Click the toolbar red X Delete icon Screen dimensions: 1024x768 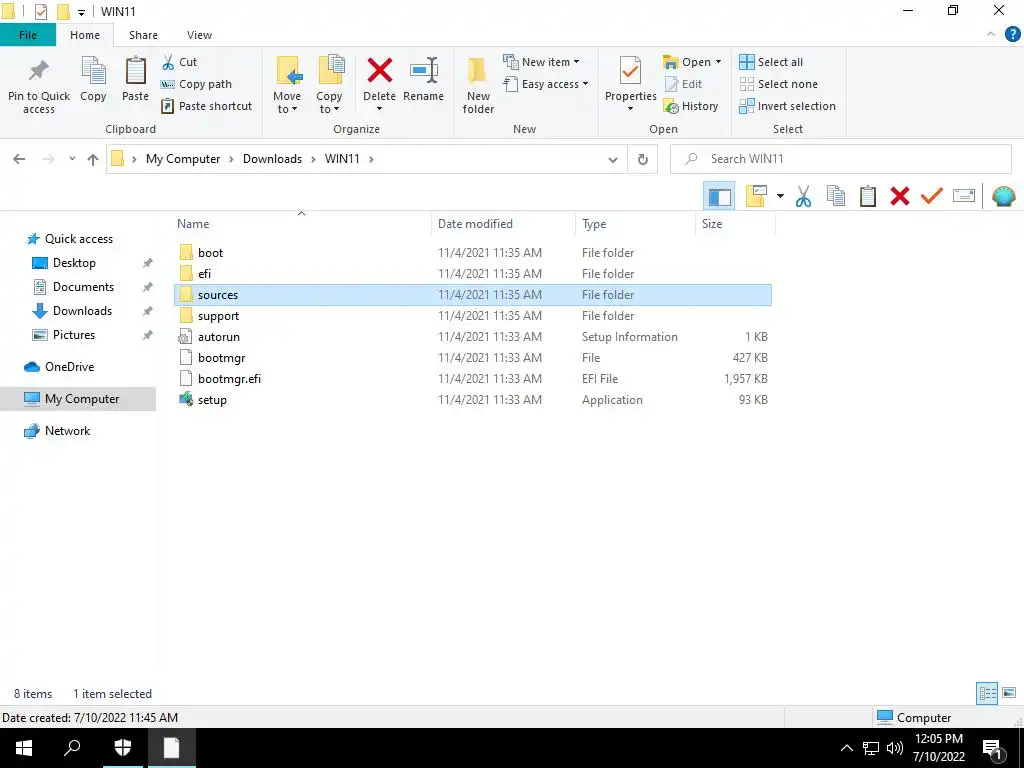pyautogui.click(x=899, y=196)
